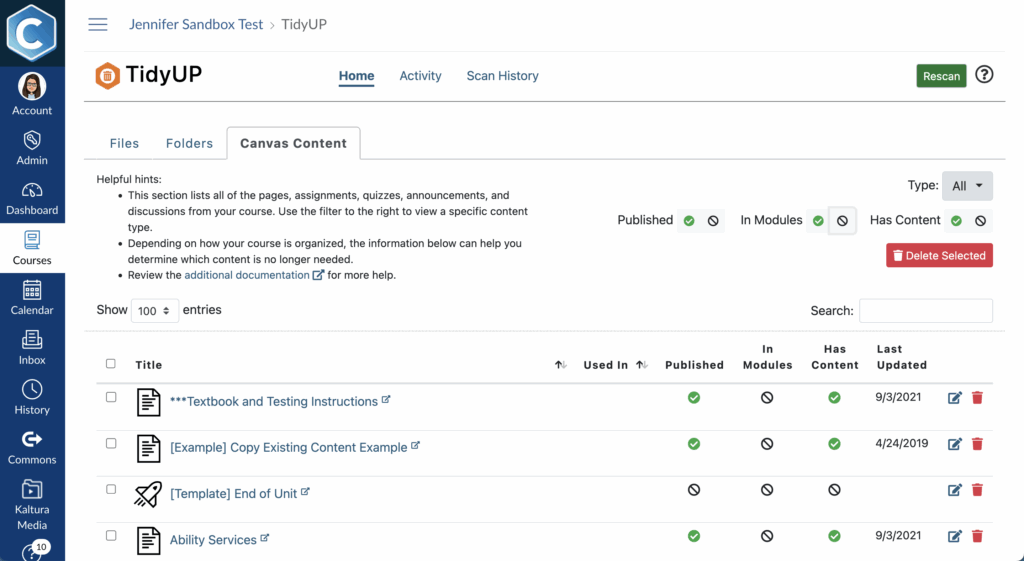Open Calendar in the Canvas sidebar
The width and height of the screenshot is (1024, 561).
pos(32,298)
